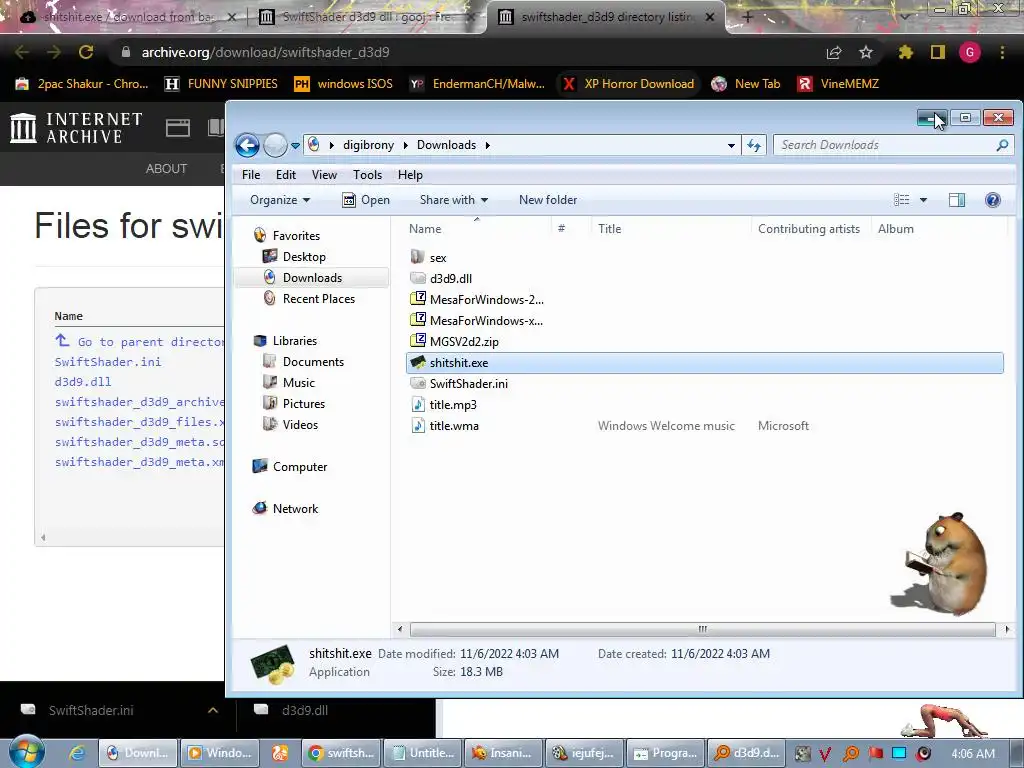Open the more view options arrow
1024x768 pixels.
[x=923, y=200]
